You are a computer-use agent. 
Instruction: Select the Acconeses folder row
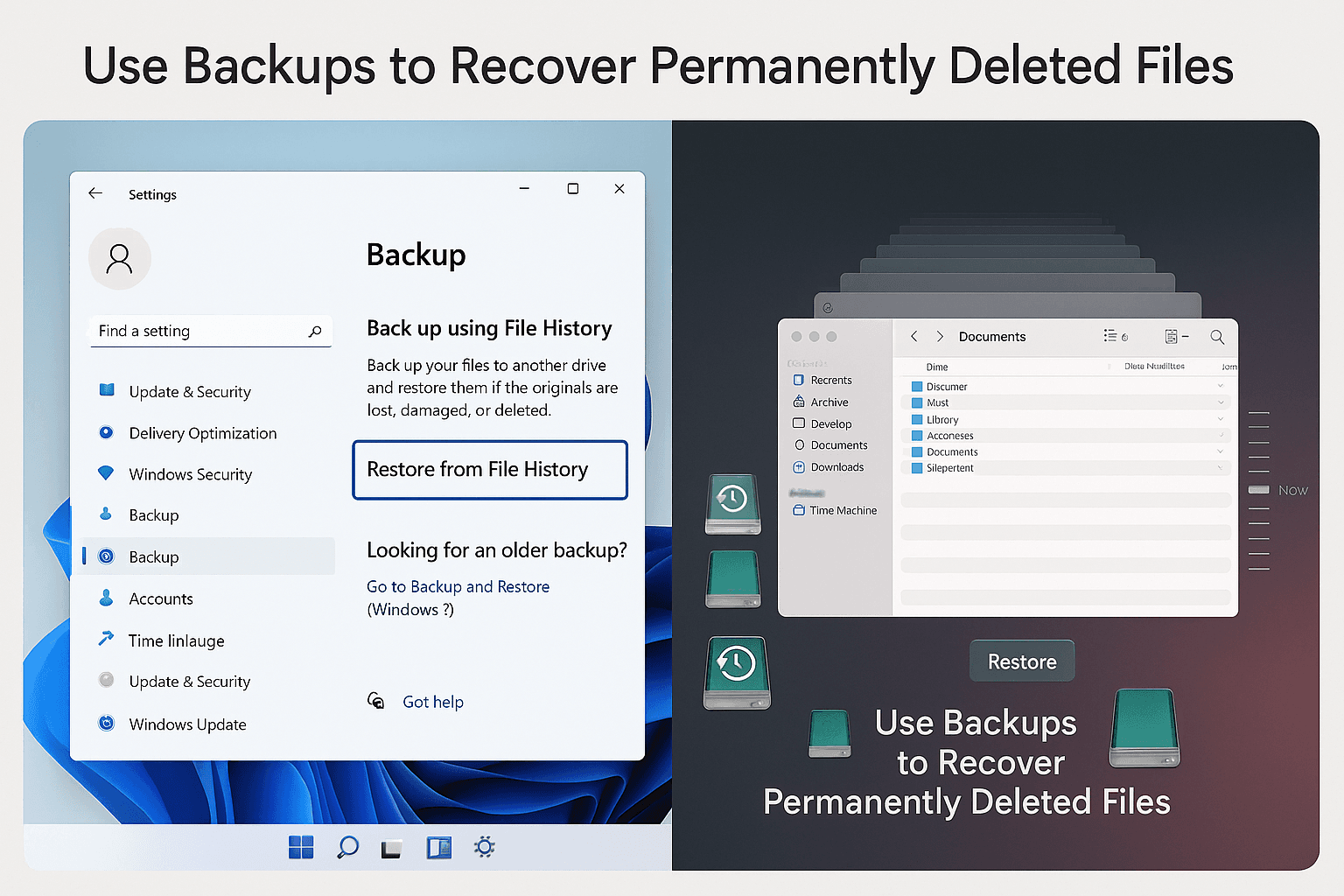[x=1066, y=436]
